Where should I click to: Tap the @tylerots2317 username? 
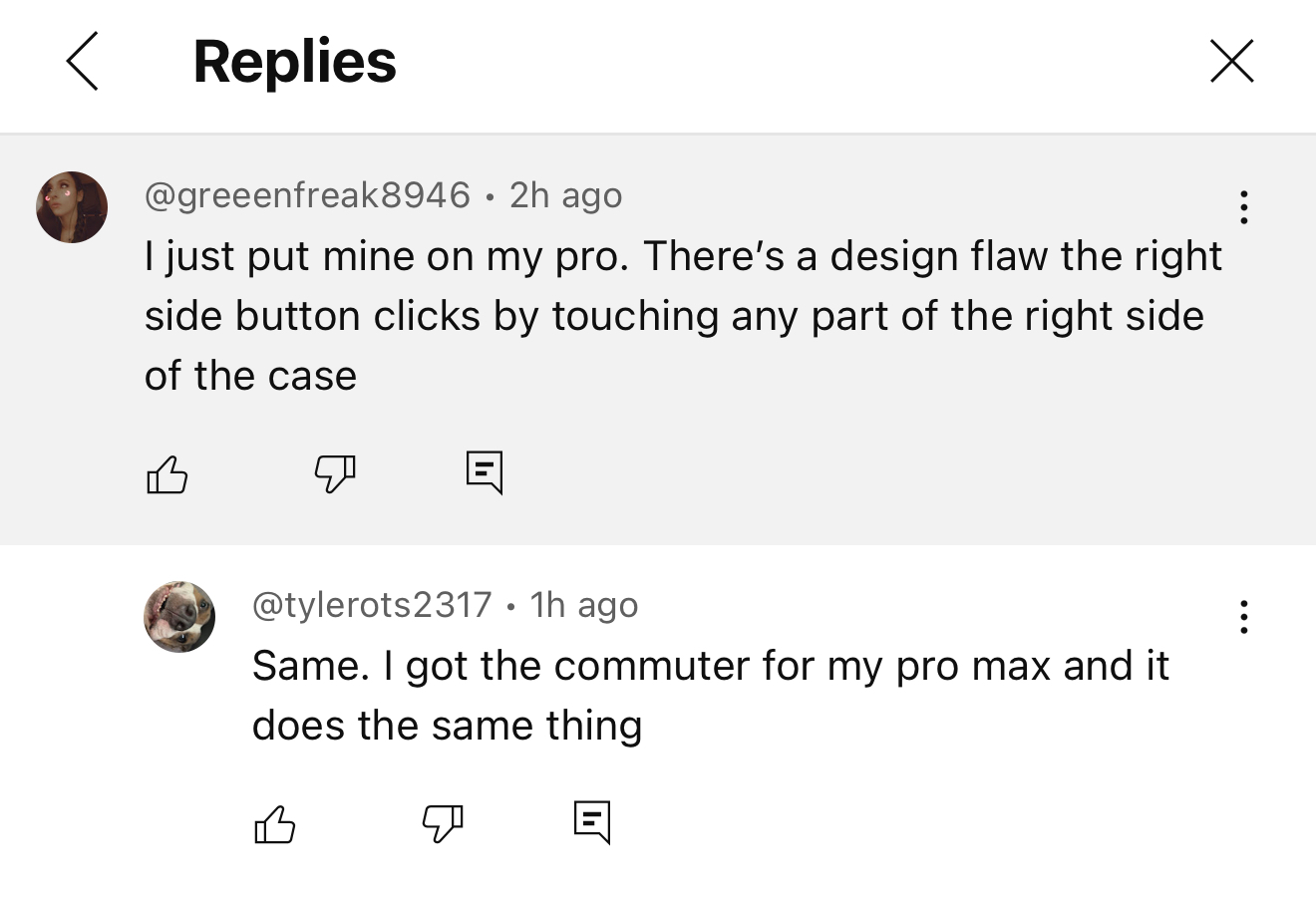pos(372,604)
